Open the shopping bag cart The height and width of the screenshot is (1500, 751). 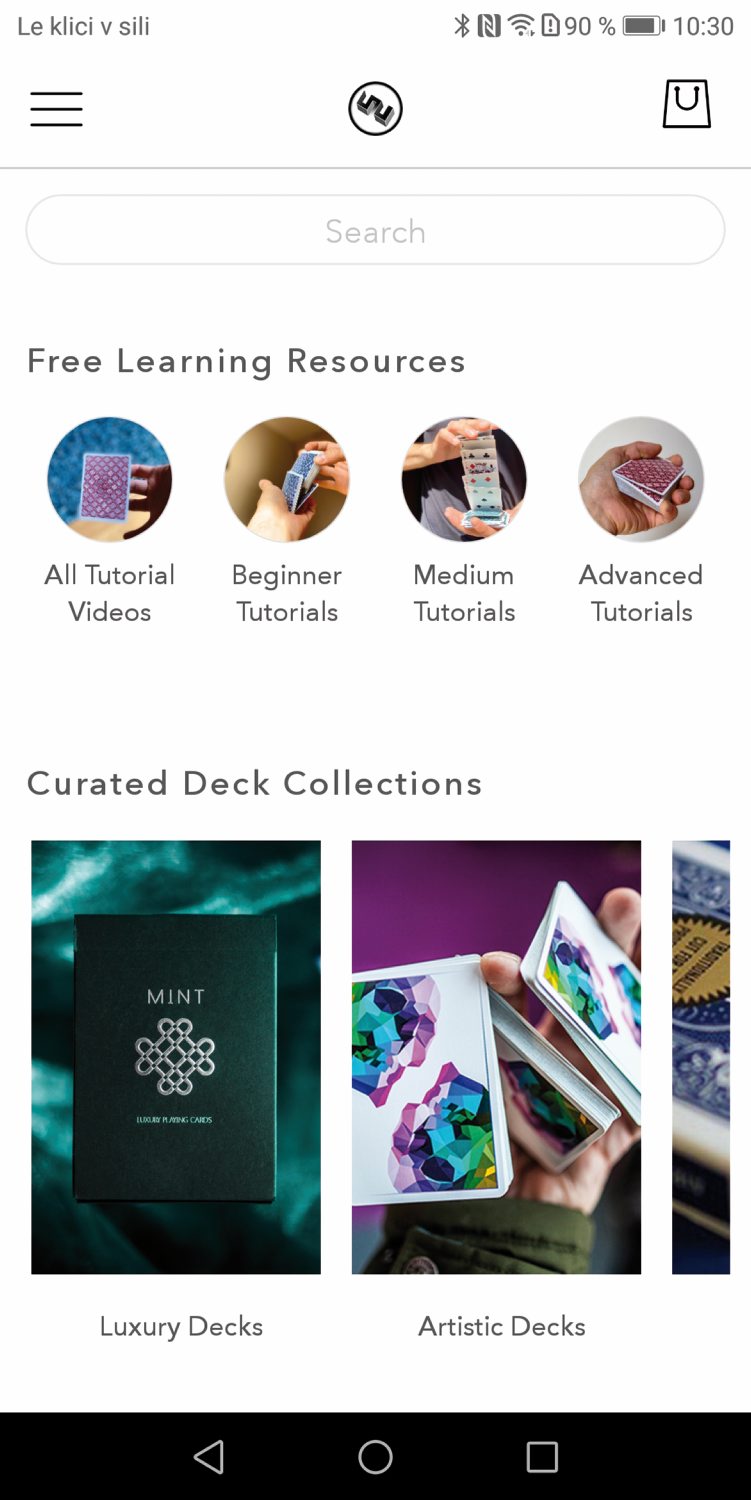click(x=687, y=104)
